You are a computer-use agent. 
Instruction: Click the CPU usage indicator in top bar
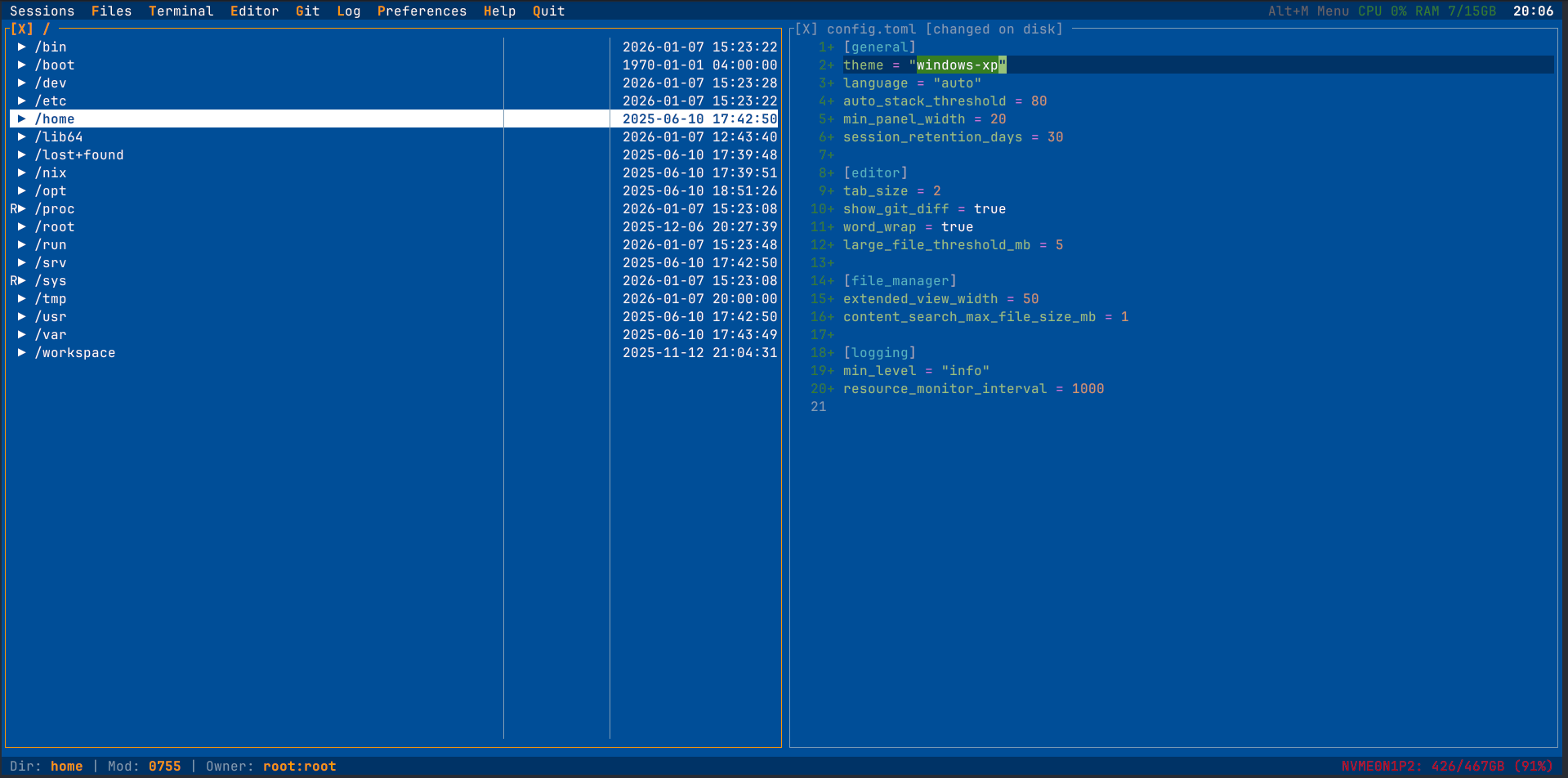pos(1381,11)
